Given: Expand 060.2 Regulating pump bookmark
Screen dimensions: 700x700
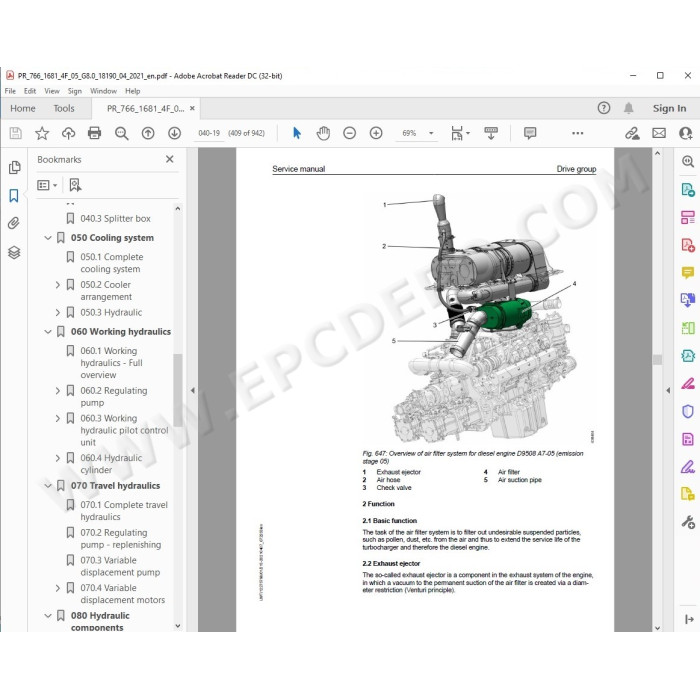Looking at the screenshot, I should pyautogui.click(x=58, y=391).
